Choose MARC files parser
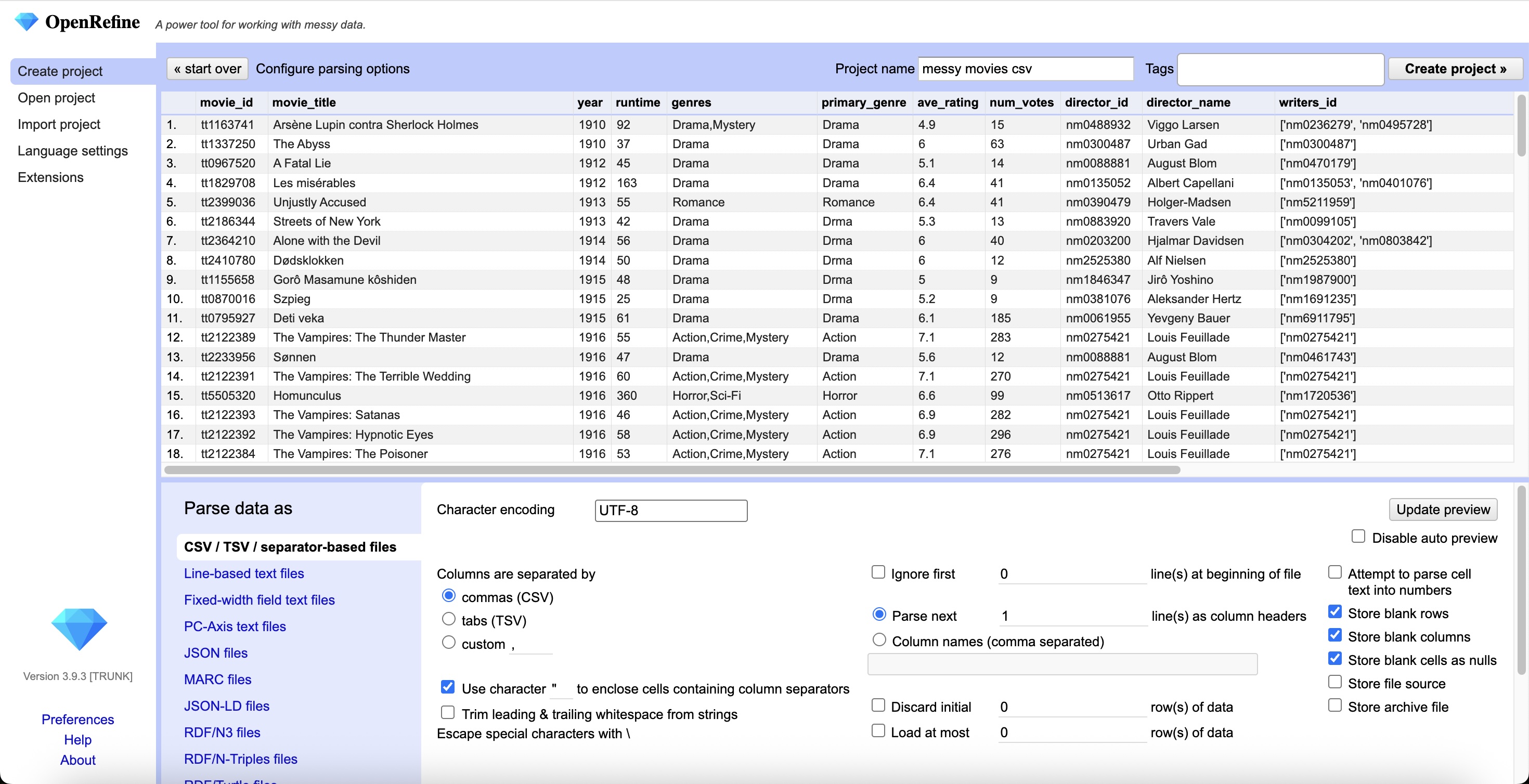Viewport: 1529px width, 784px height. pyautogui.click(x=218, y=680)
